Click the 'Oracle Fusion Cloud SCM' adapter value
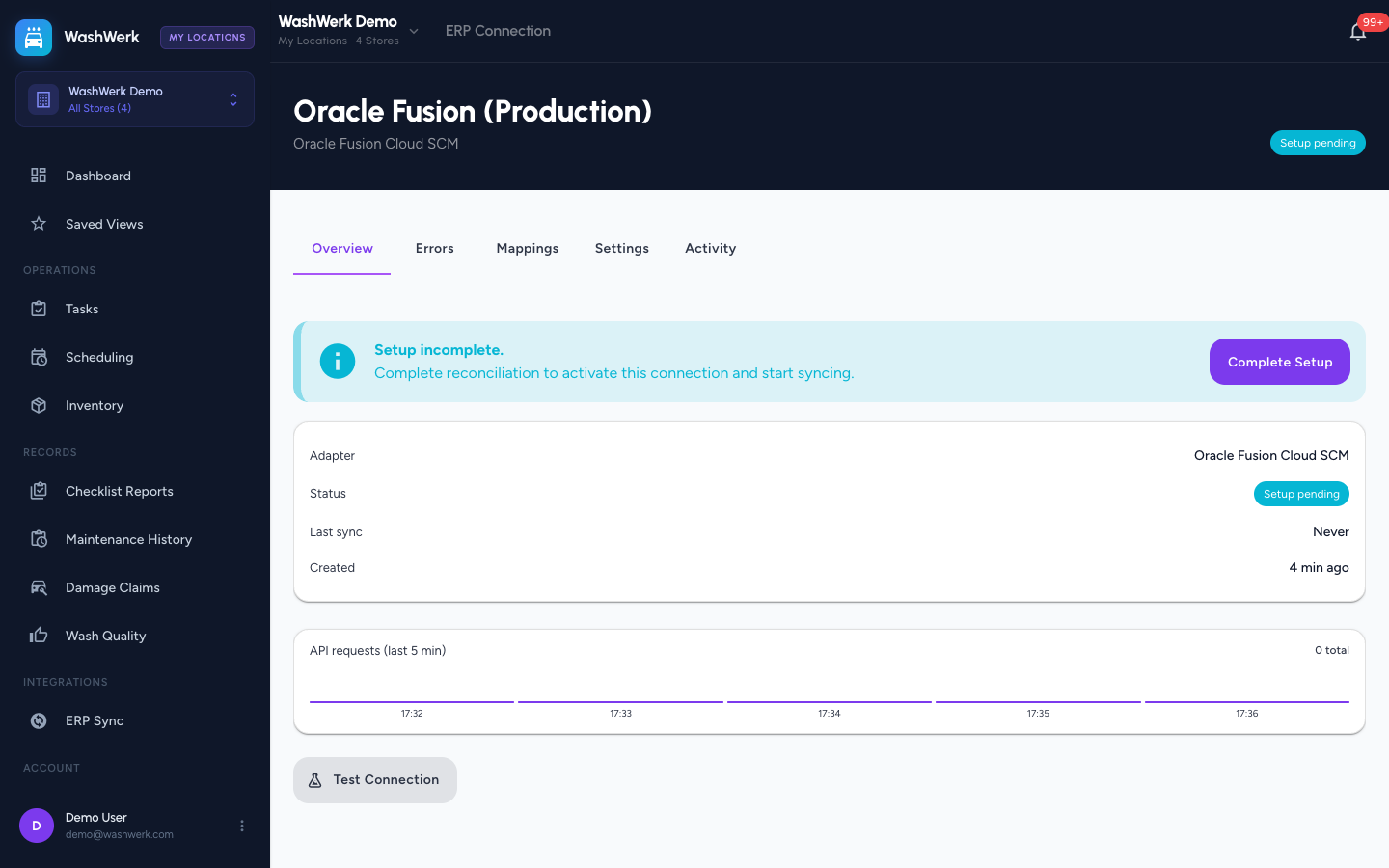The image size is (1389, 868). pos(1271,456)
